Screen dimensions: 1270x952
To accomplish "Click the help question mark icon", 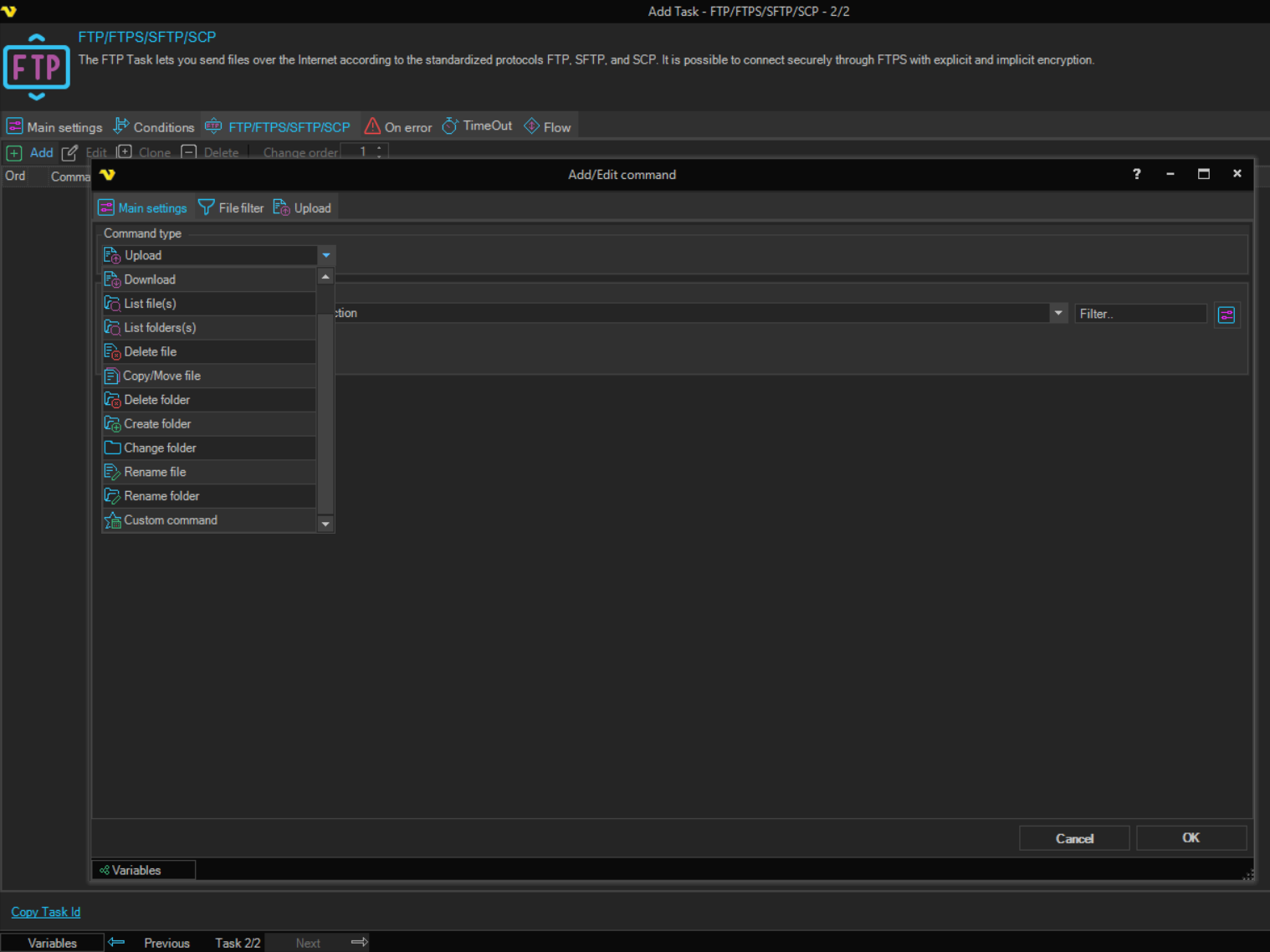I will (x=1136, y=174).
